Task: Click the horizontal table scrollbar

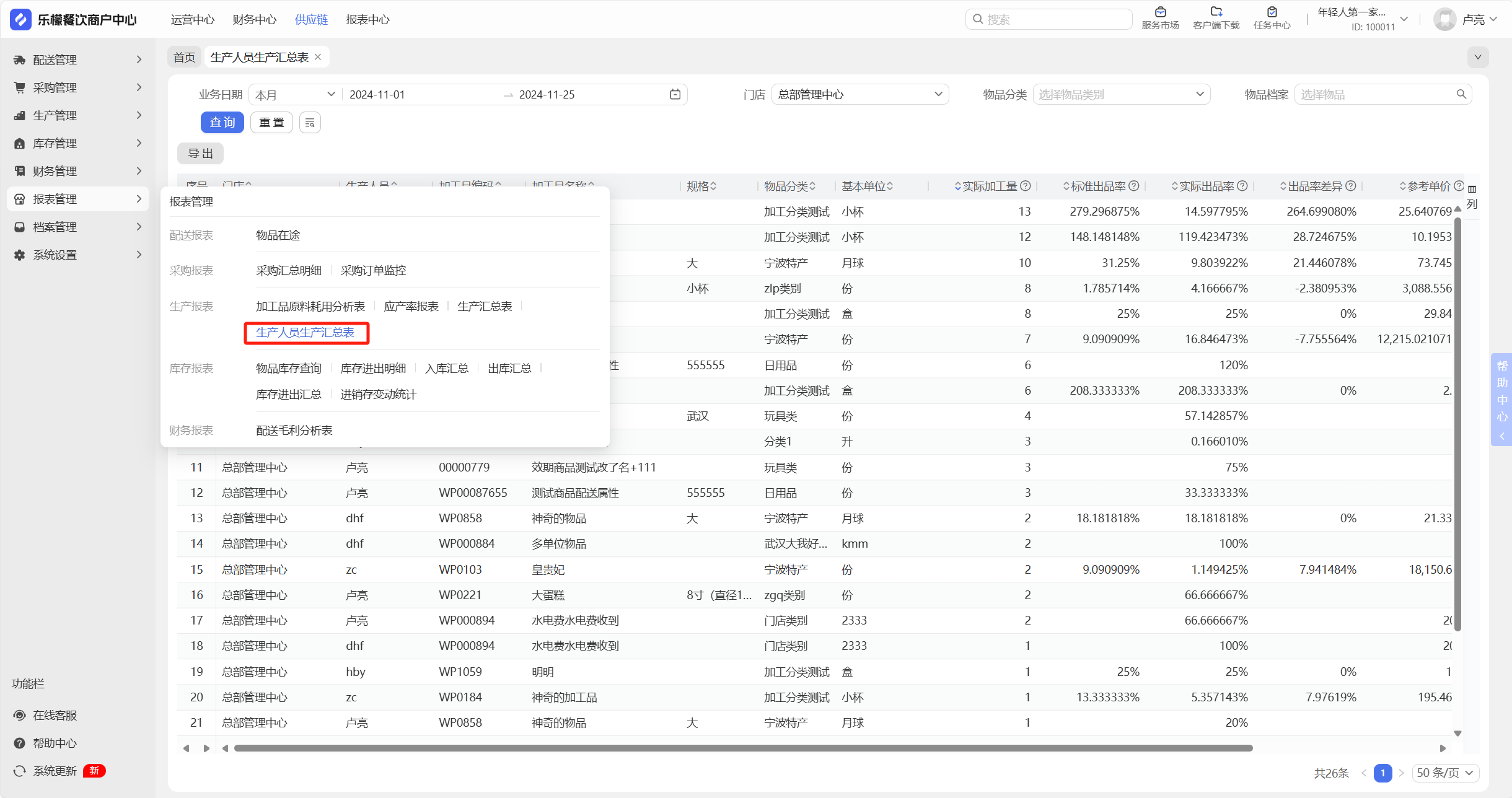Action: [743, 748]
